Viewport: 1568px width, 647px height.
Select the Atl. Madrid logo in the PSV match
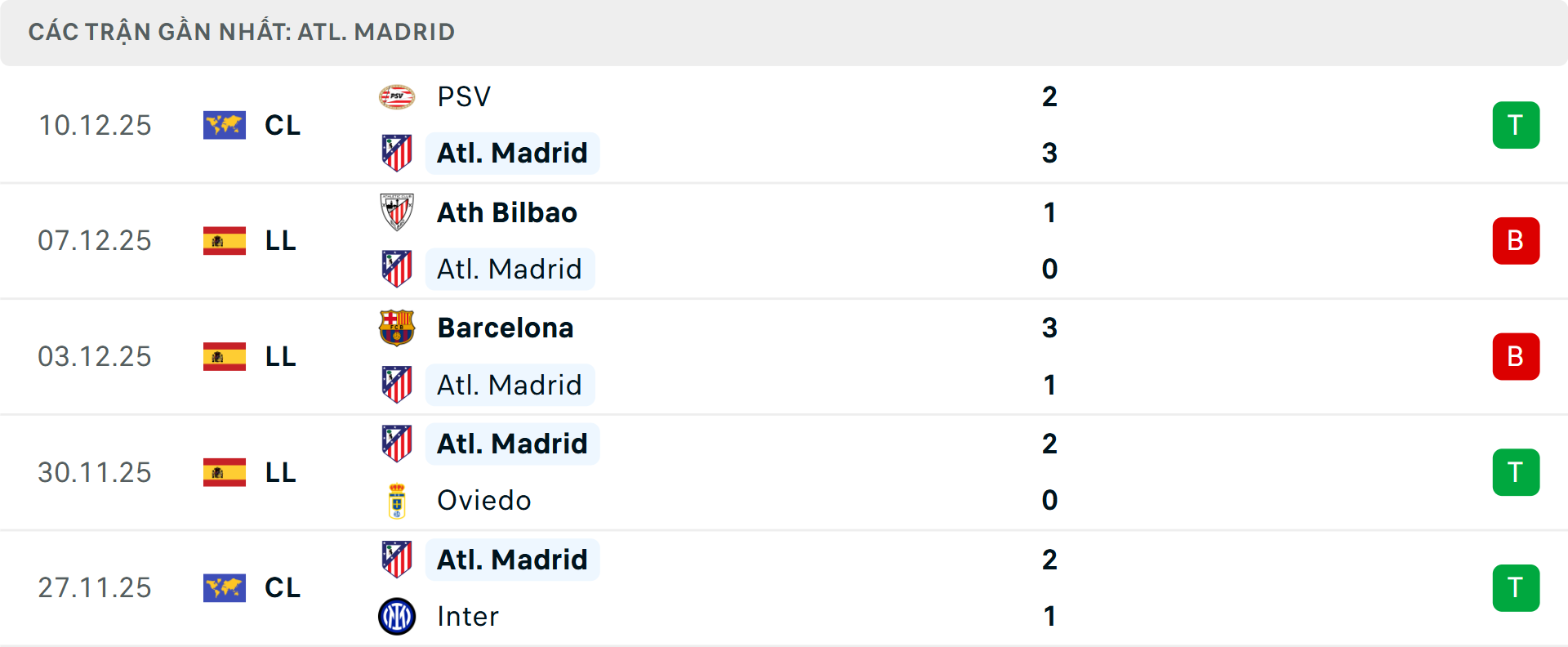click(x=398, y=153)
